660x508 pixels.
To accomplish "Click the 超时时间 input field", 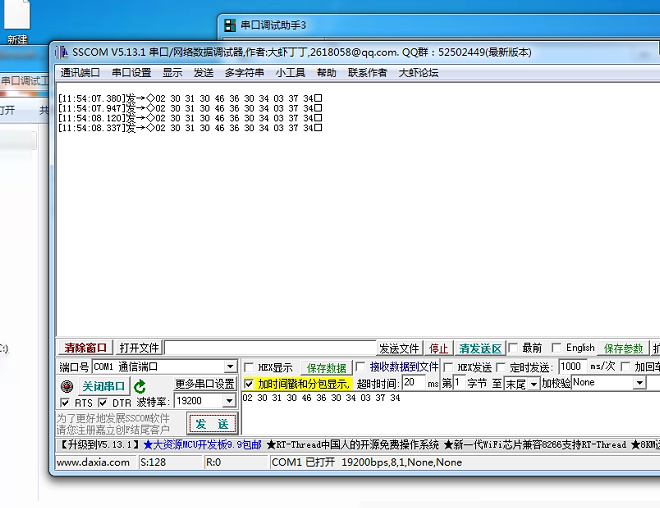I will 413,383.
